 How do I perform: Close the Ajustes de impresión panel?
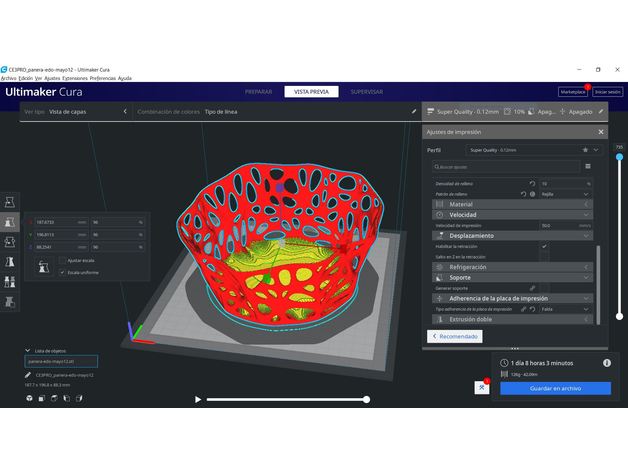[601, 132]
